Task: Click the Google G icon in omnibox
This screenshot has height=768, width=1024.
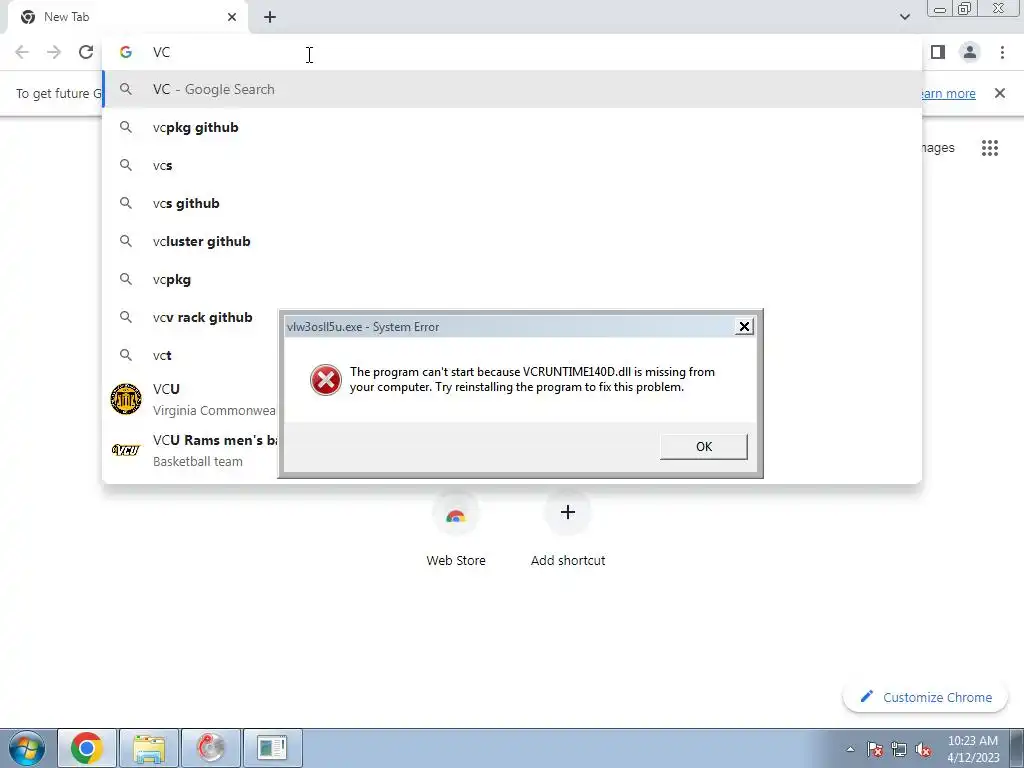Action: pyautogui.click(x=125, y=52)
